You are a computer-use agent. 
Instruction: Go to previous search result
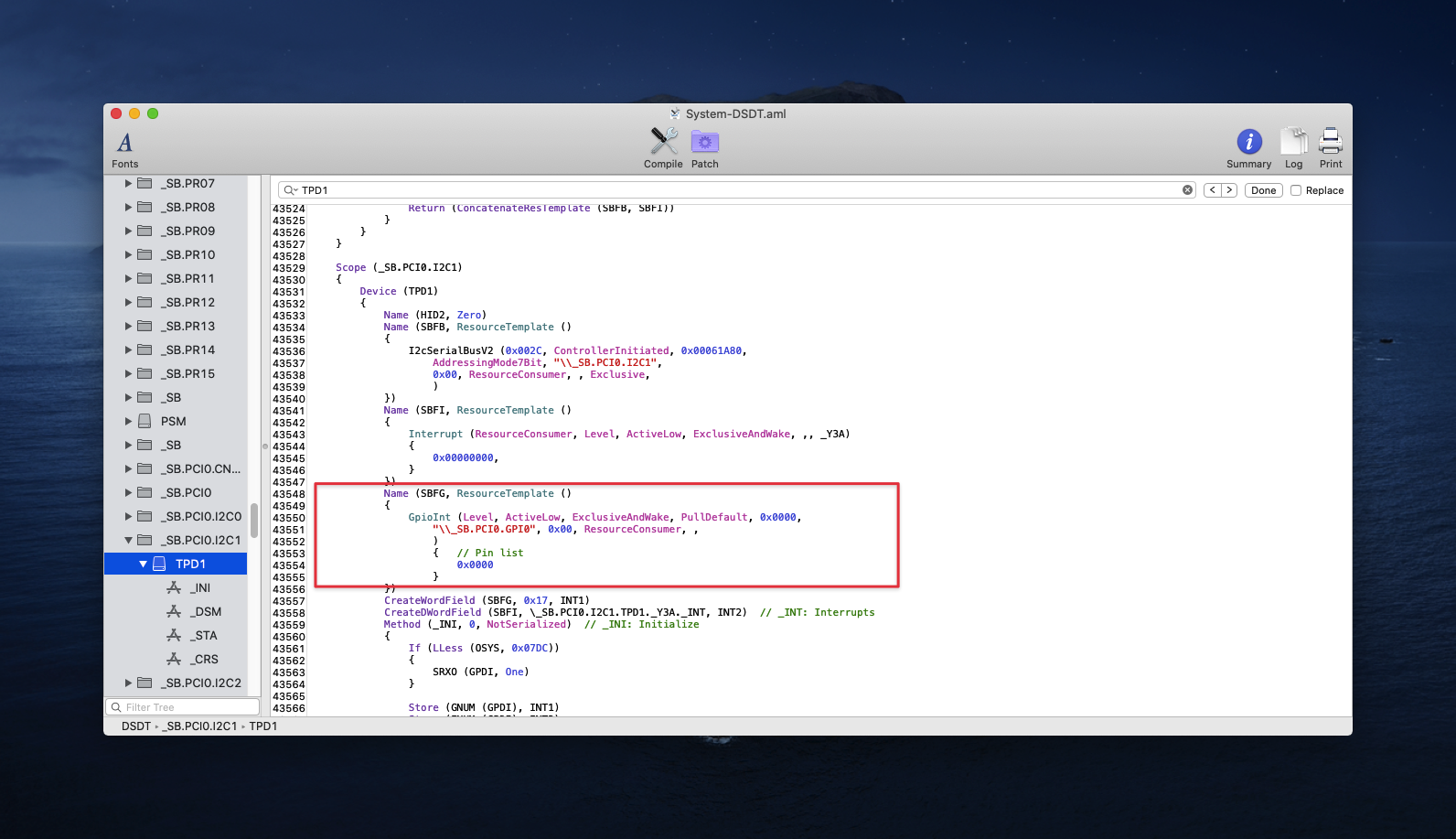coord(1213,190)
